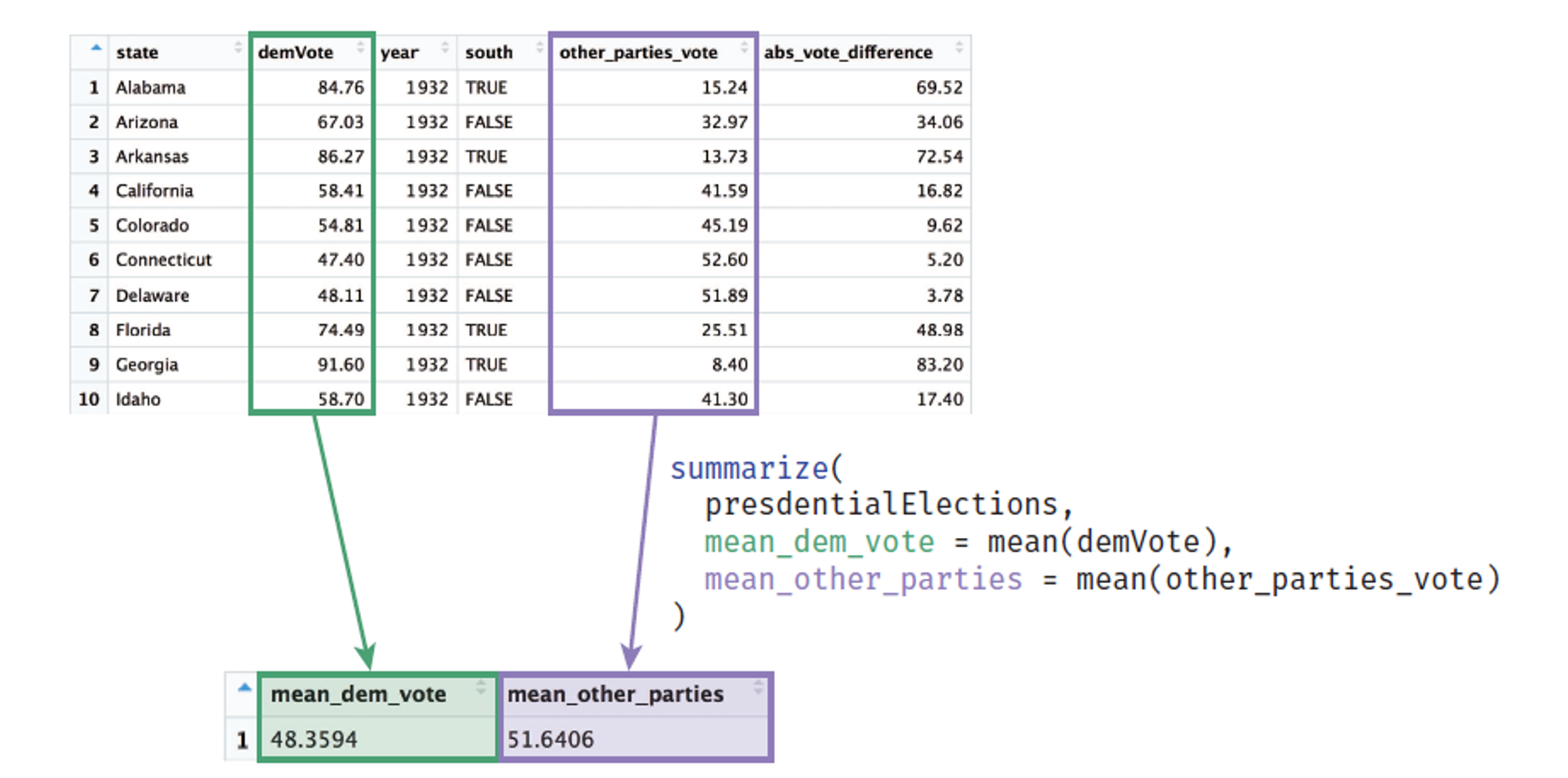Viewport: 1568px width, 778px height.
Task: Click demVote value 84.76
Action: click(x=341, y=87)
